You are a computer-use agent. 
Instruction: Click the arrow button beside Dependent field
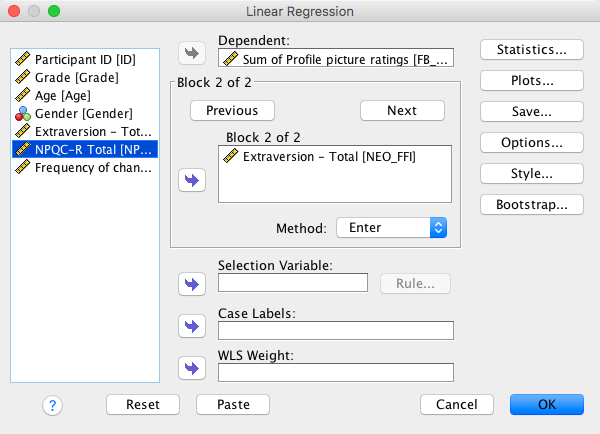click(x=190, y=53)
